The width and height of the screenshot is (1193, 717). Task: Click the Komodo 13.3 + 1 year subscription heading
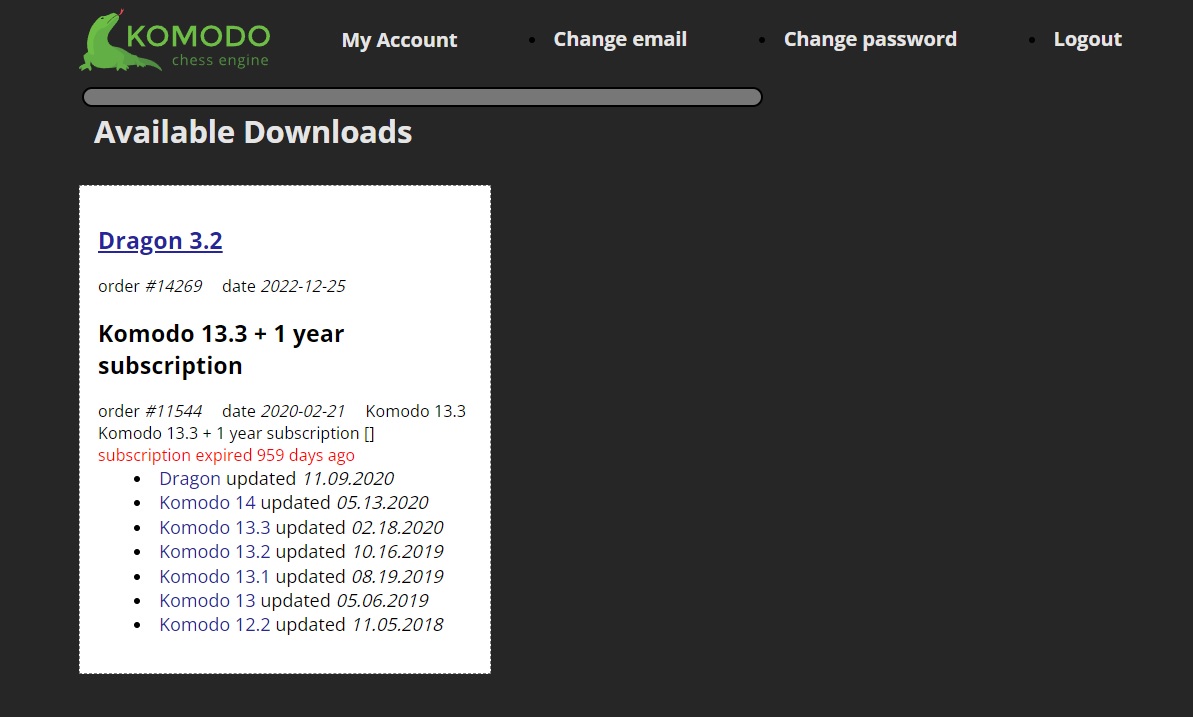221,349
